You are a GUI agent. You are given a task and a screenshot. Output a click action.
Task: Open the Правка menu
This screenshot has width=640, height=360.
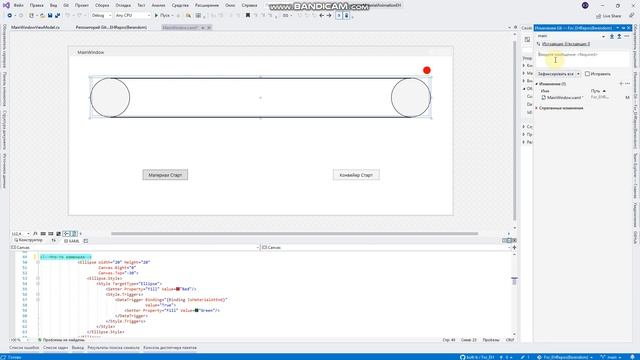pyautogui.click(x=37, y=5)
